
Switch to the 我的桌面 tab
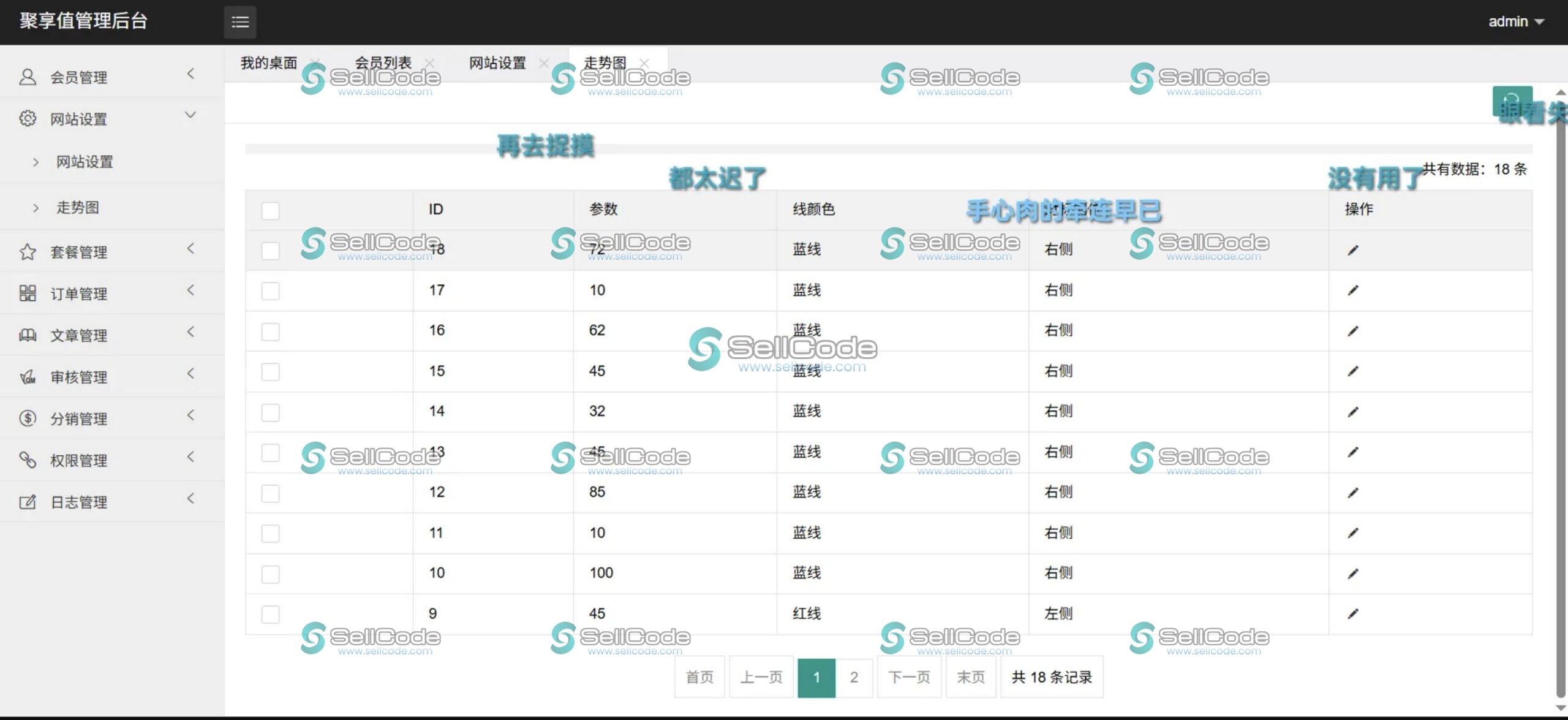[268, 63]
